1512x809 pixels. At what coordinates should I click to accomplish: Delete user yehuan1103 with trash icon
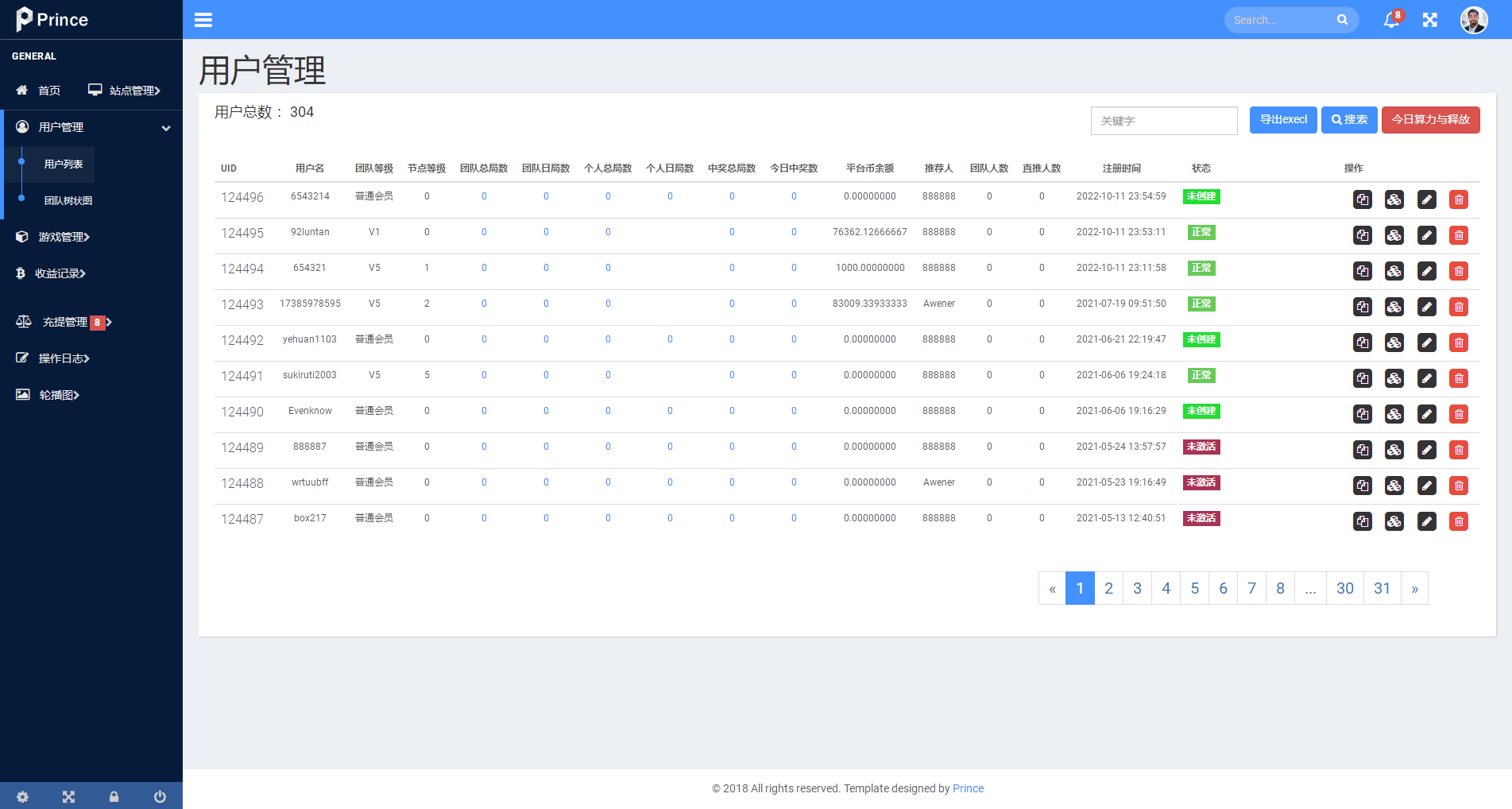coord(1459,343)
